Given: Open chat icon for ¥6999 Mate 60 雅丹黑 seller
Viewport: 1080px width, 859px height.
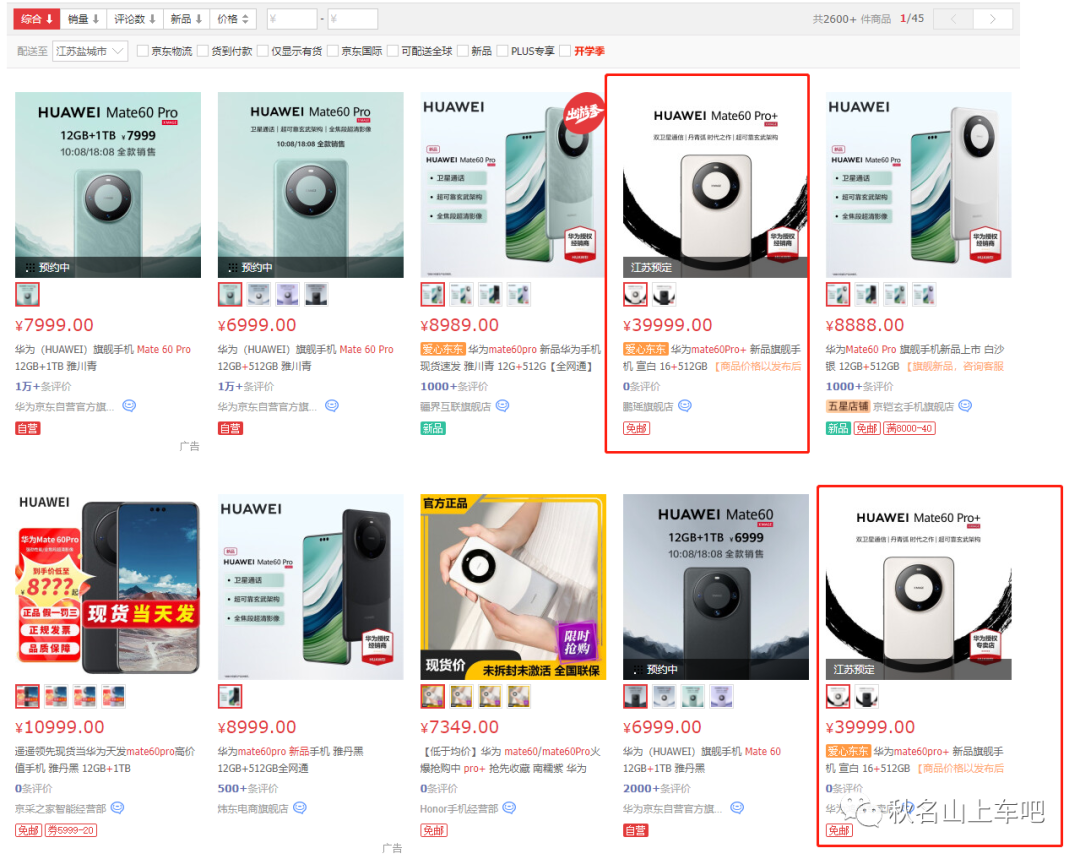Looking at the screenshot, I should (737, 807).
